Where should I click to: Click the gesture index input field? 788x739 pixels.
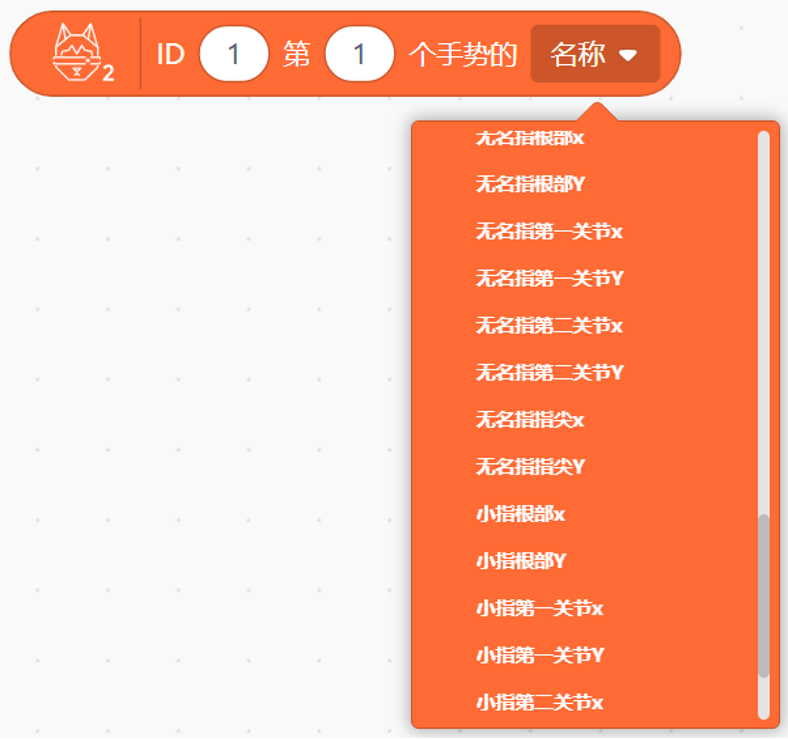pos(360,54)
